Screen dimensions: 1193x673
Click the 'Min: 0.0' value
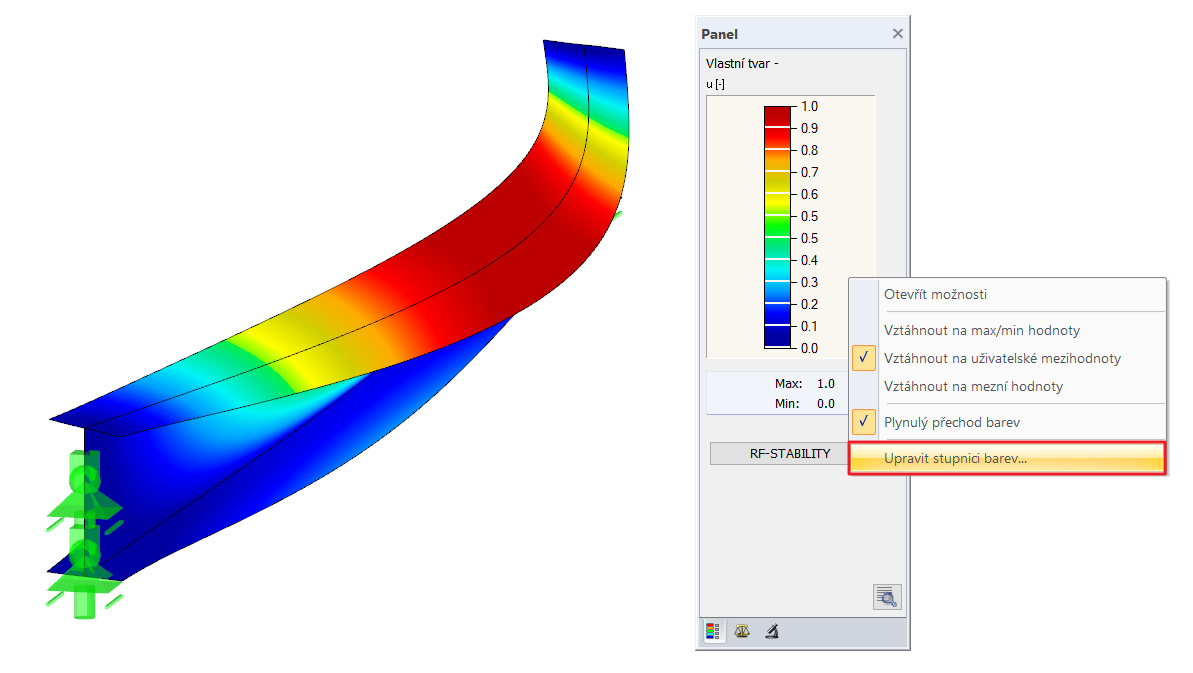[826, 404]
